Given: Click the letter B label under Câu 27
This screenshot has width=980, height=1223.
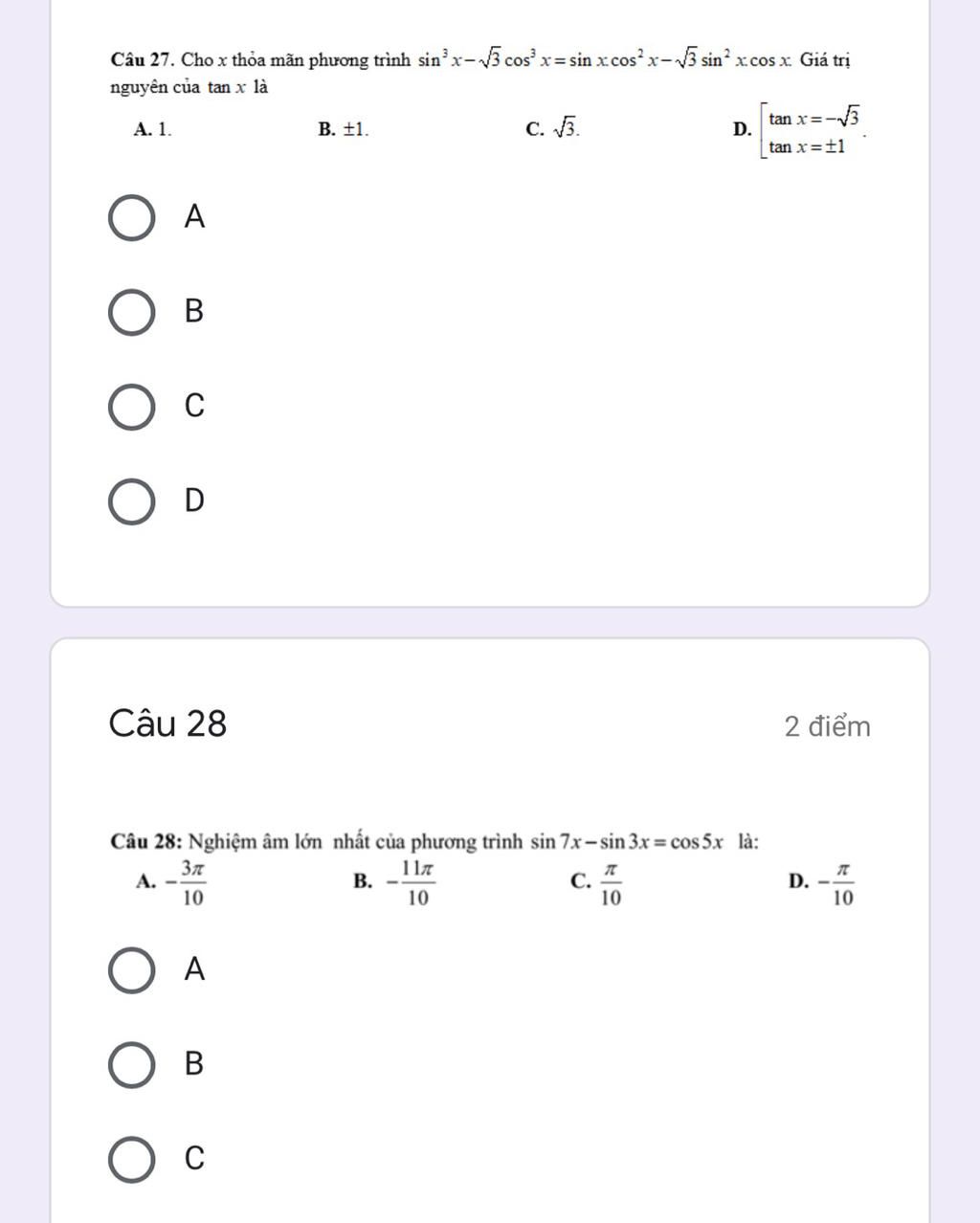Looking at the screenshot, I should pyautogui.click(x=194, y=312).
